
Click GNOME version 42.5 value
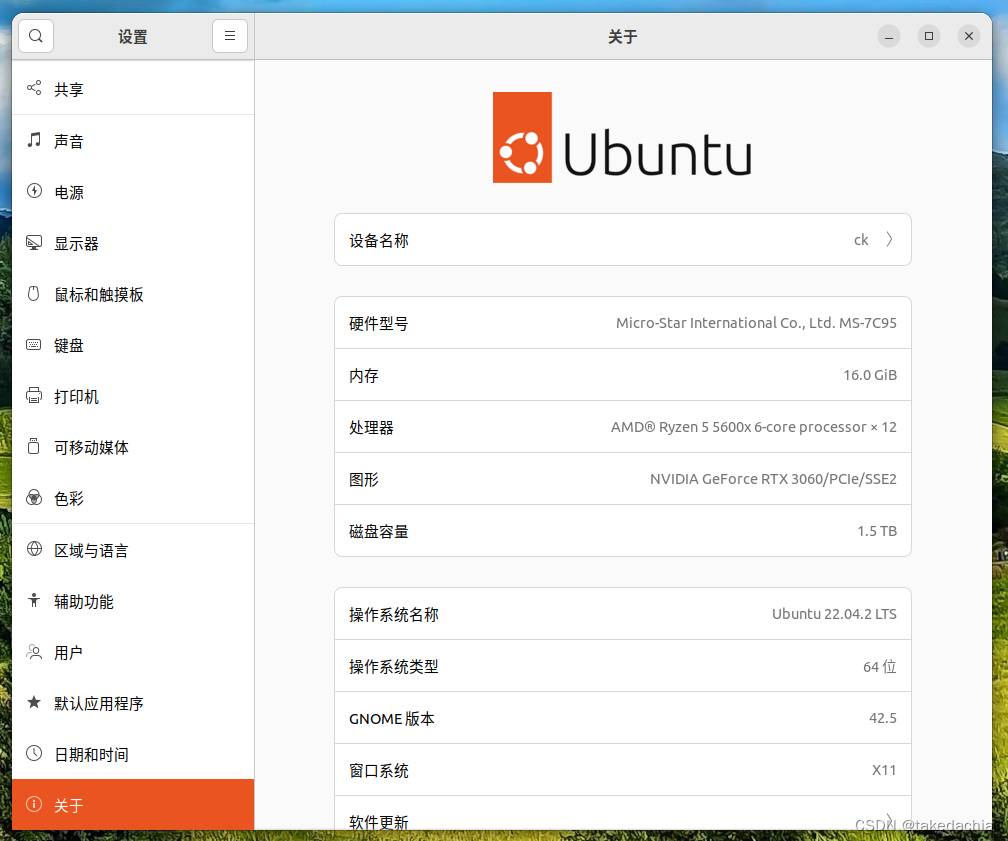(x=883, y=718)
